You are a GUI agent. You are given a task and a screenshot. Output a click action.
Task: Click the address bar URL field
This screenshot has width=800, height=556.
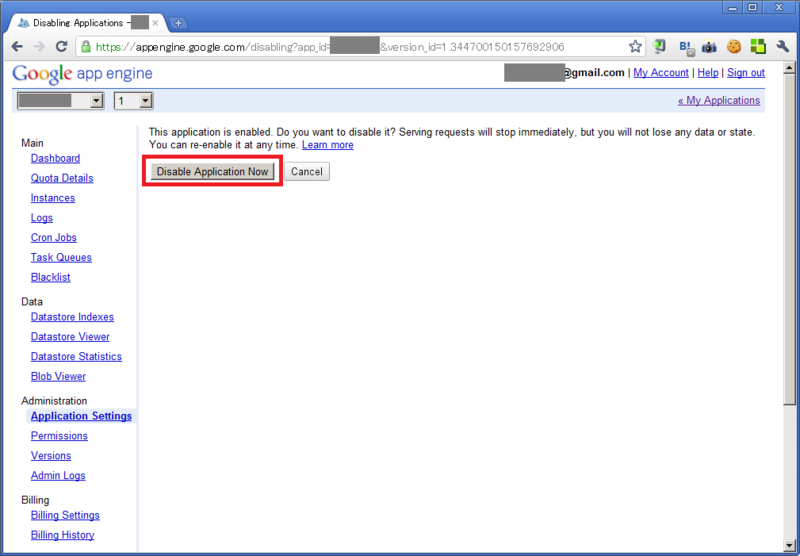pos(360,47)
